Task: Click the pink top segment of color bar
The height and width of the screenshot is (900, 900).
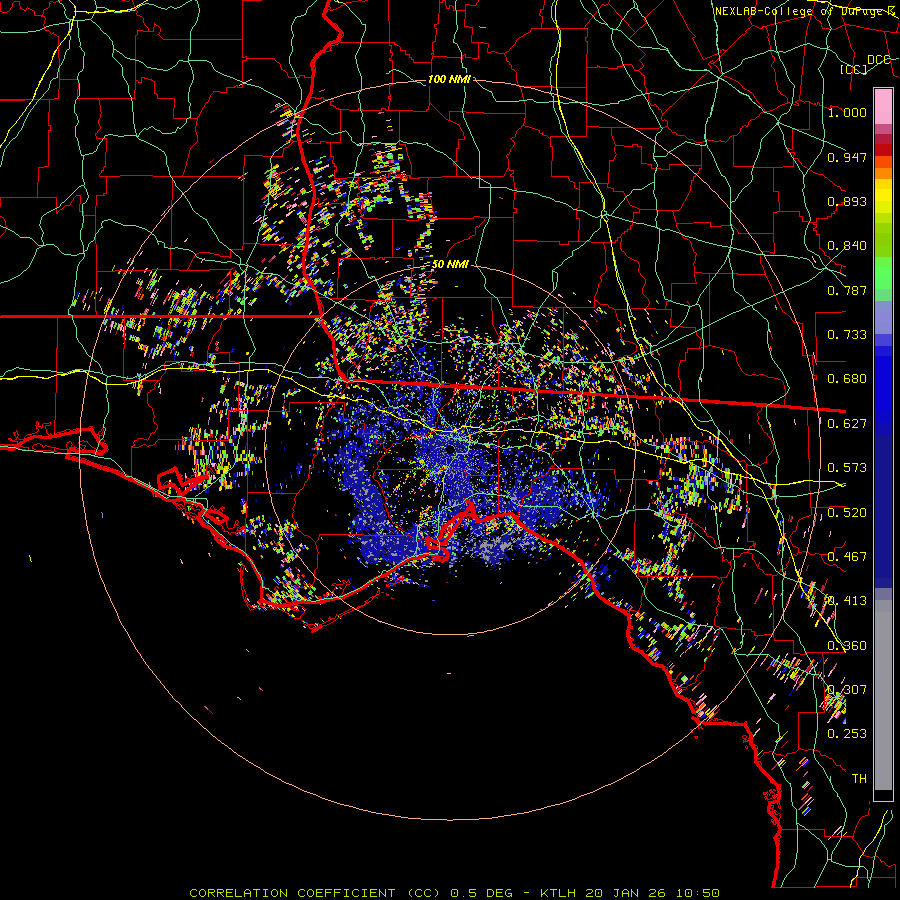Action: pyautogui.click(x=883, y=106)
